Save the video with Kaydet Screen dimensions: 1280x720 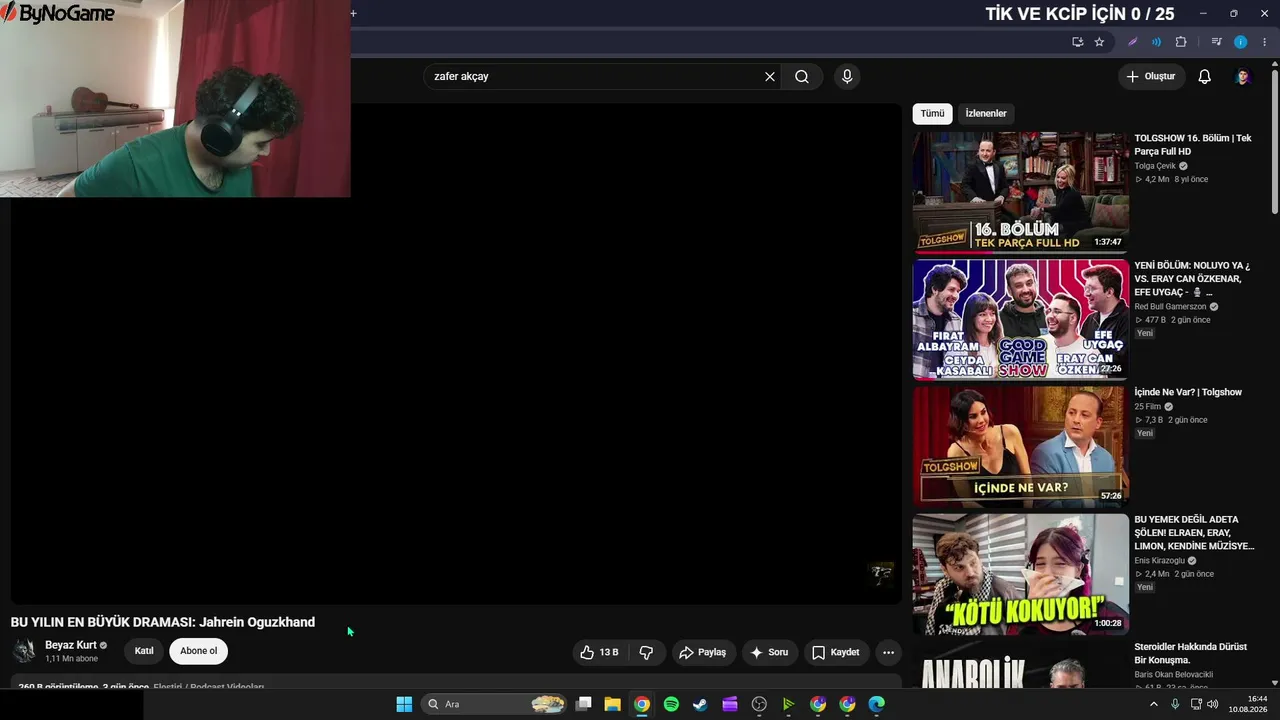[x=836, y=652]
